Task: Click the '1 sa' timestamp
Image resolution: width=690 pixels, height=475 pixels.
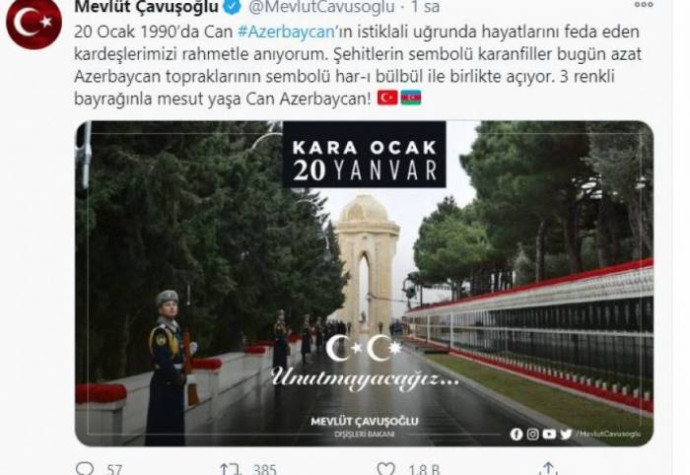Action: tap(425, 7)
